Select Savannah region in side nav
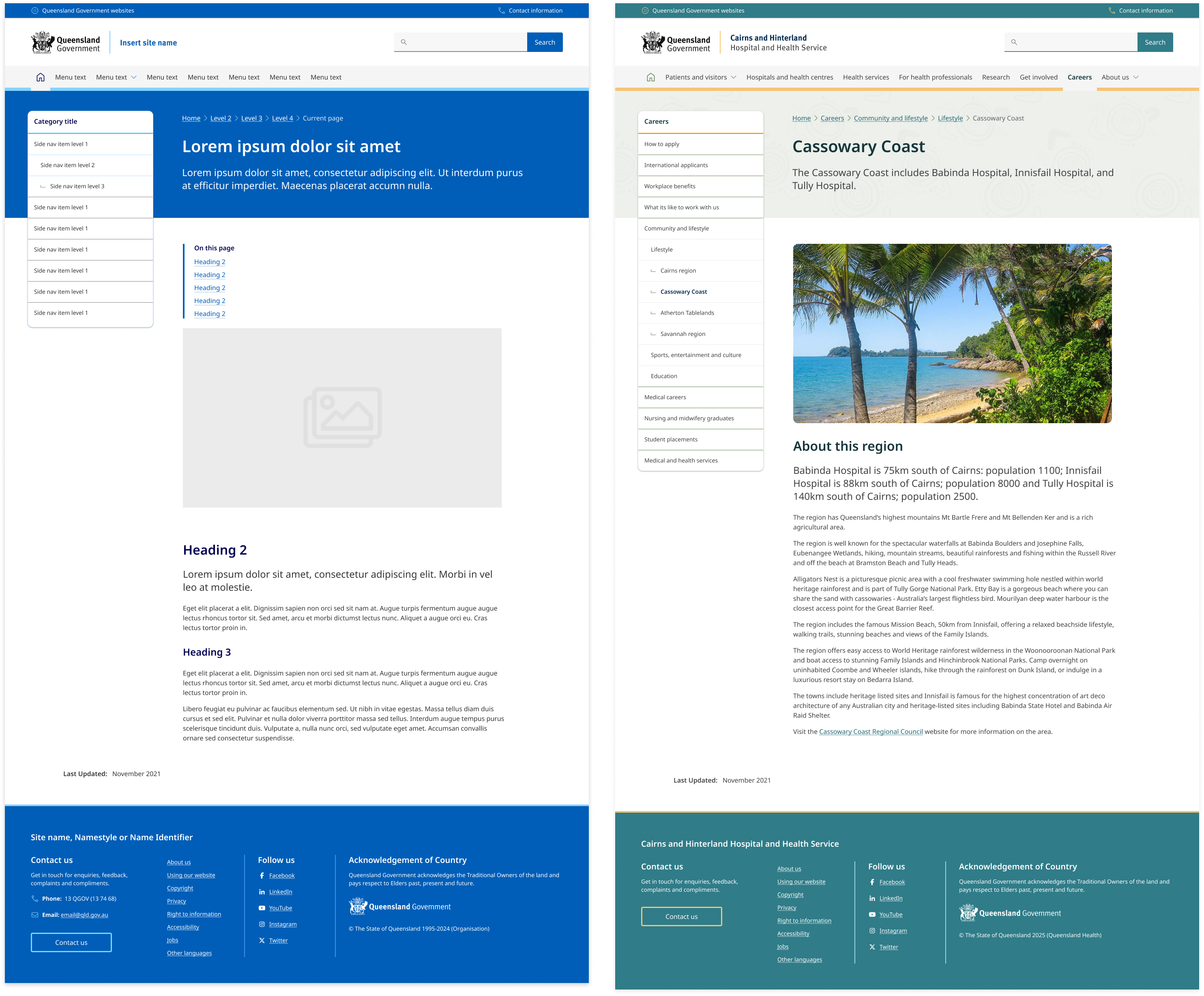This screenshot has width=1204, height=996. [x=700, y=334]
